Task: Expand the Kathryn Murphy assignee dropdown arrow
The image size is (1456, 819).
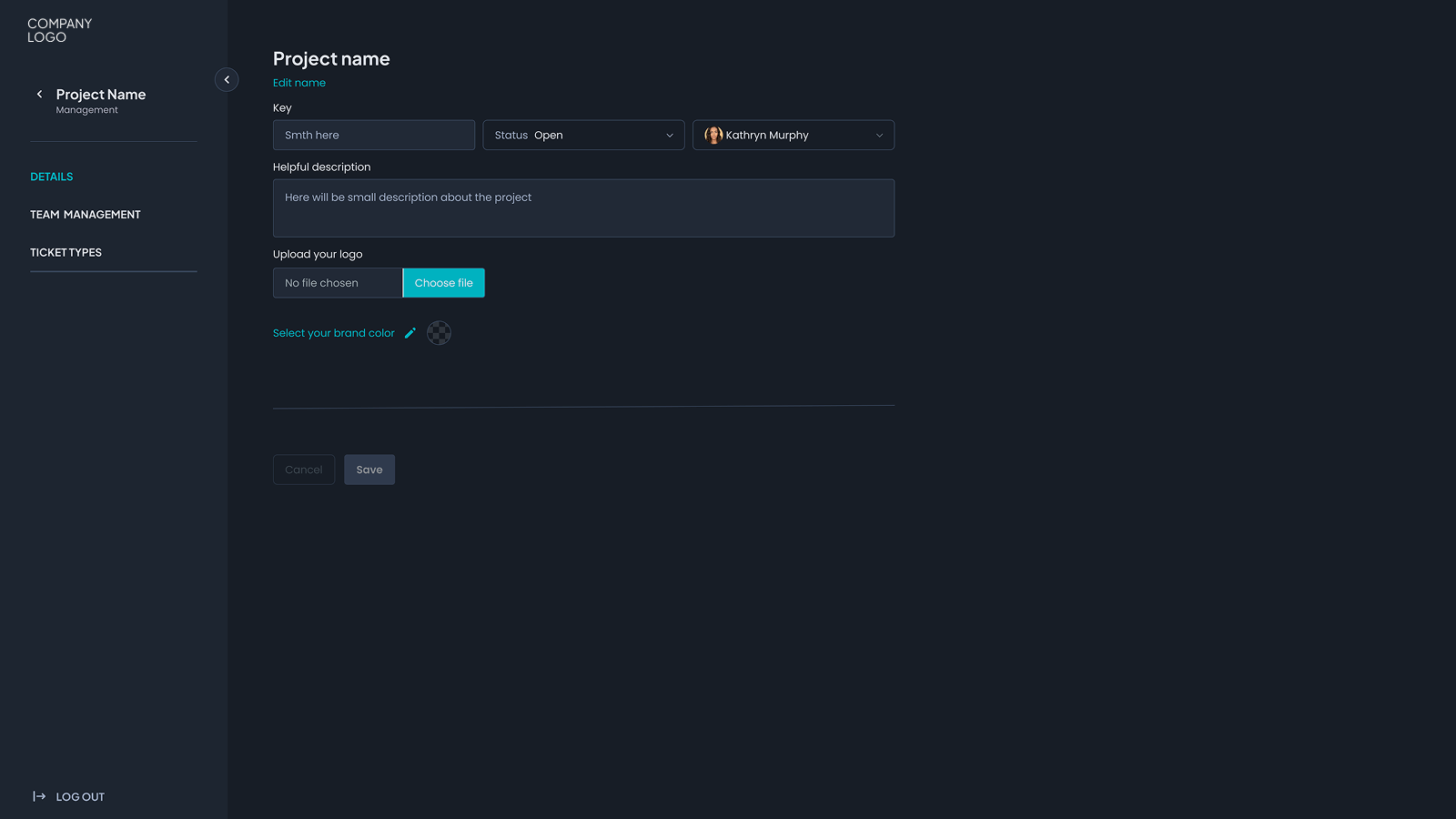Action: pos(879,136)
